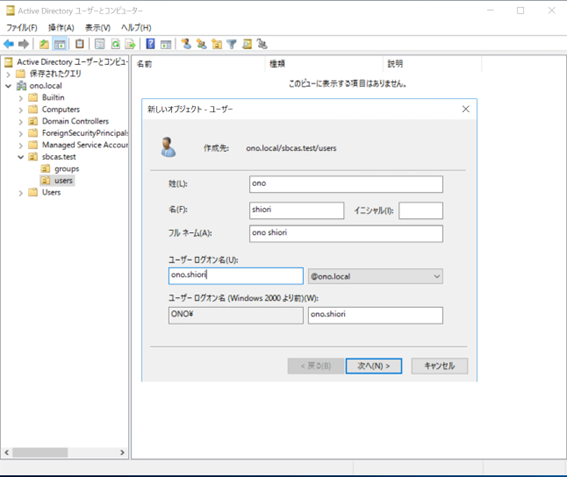Collapse the ono.local domain node
The image size is (567, 477).
(8, 86)
